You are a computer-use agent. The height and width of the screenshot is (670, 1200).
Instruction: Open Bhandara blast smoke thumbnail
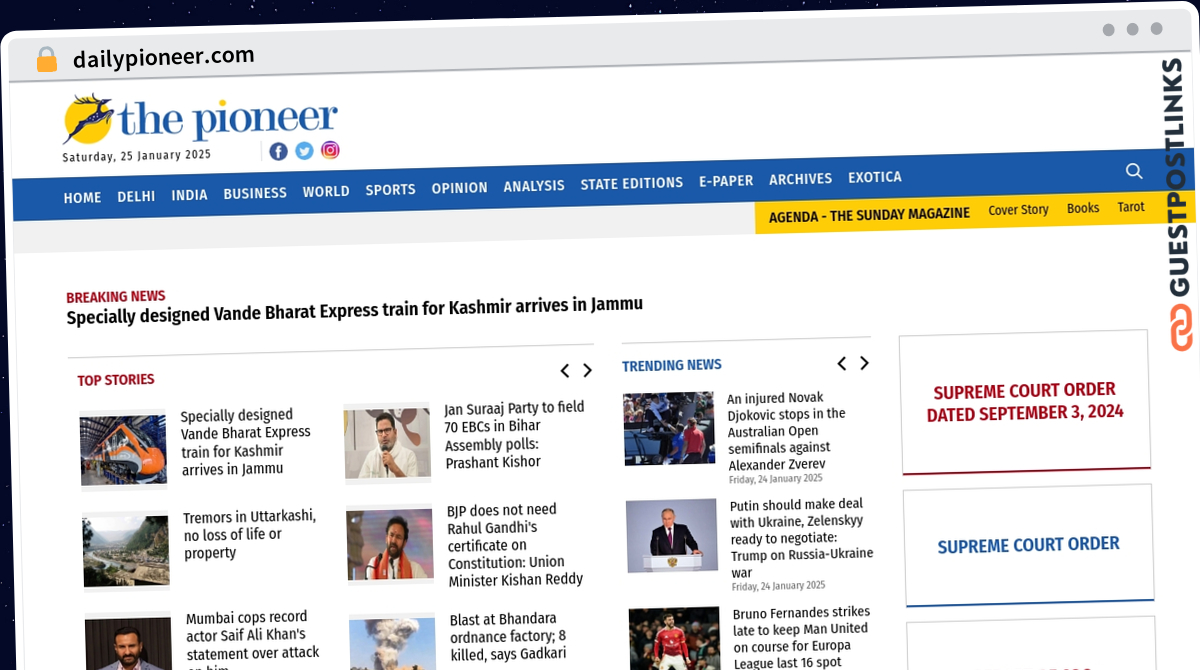coord(392,641)
